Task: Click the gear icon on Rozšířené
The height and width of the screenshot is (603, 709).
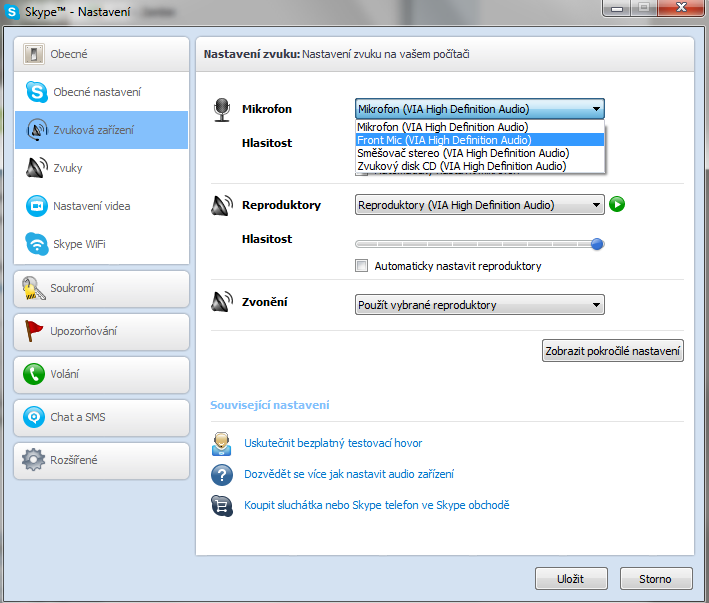Action: (33, 460)
